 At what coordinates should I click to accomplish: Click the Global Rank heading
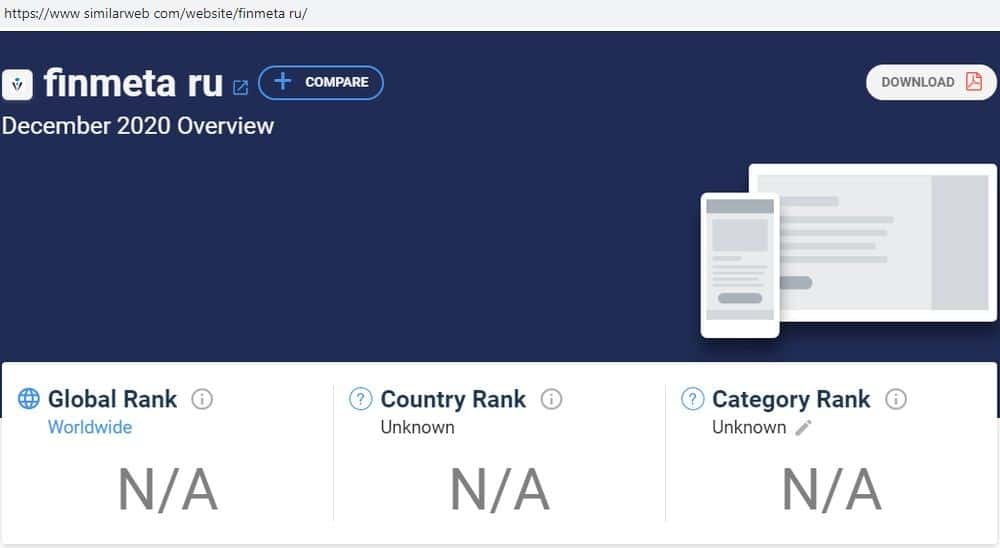(x=112, y=399)
